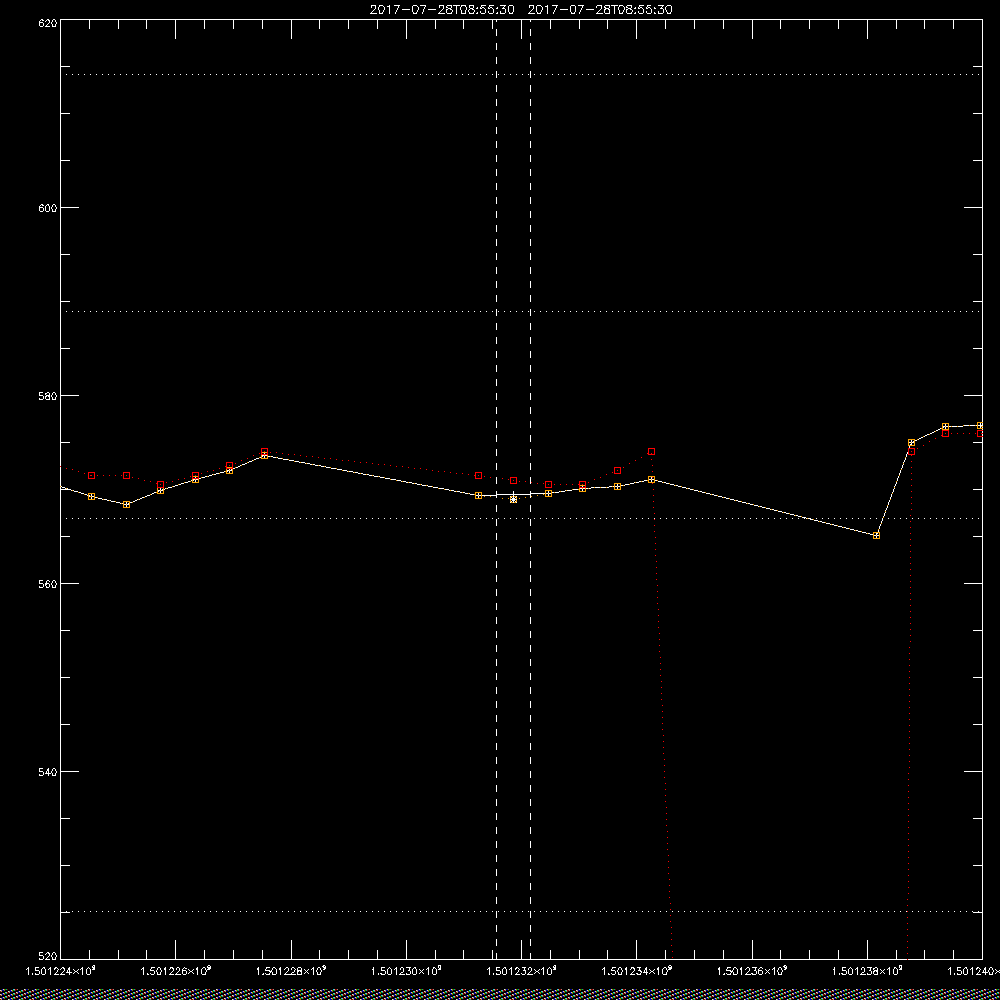Select the red marker between the dashed vertical lines
The image size is (1000, 1000).
pos(513,480)
